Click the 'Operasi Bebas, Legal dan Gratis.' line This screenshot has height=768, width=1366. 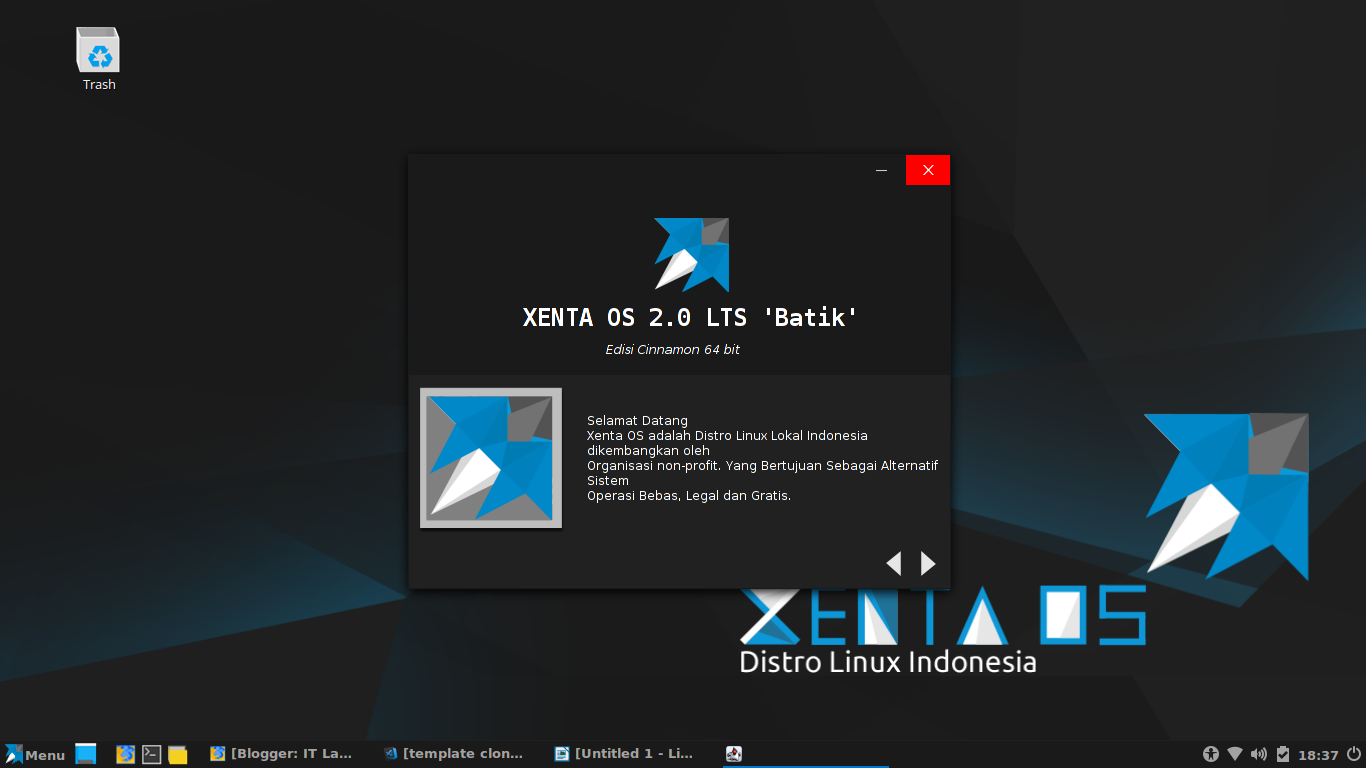point(689,496)
